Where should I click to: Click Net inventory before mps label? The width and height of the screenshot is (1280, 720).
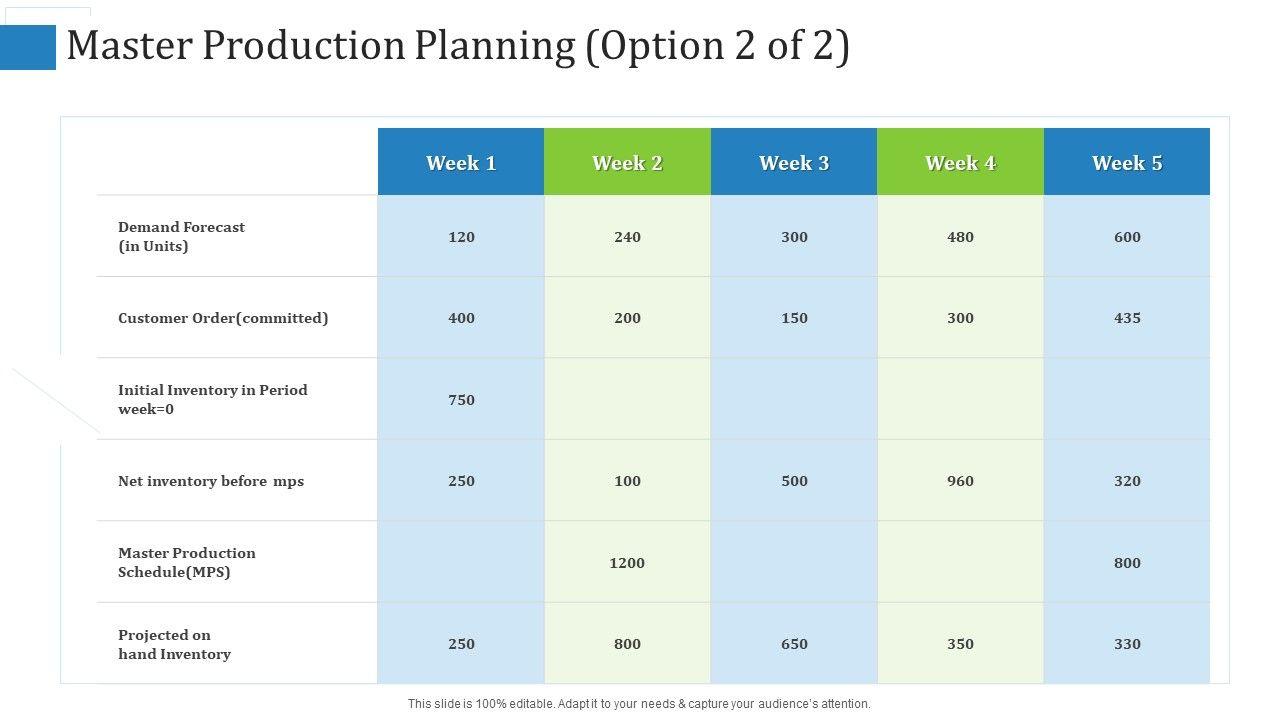pos(211,481)
